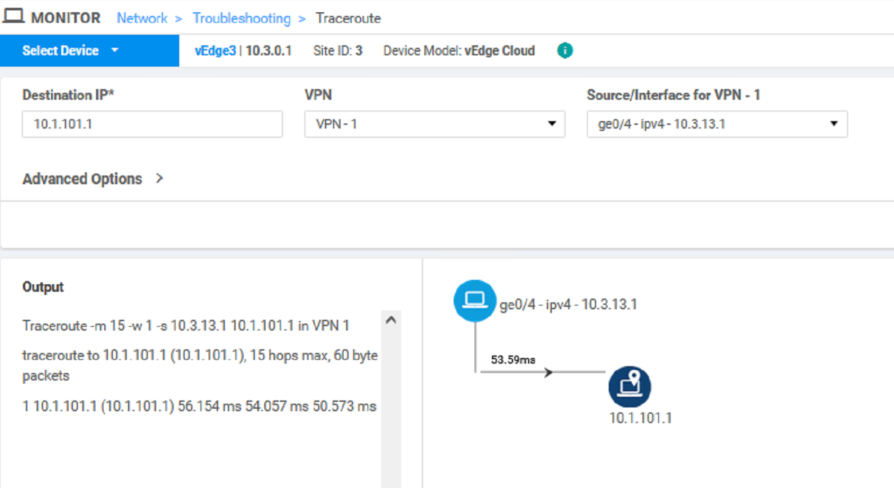Click the Traceroute breadcrumb text
The width and height of the screenshot is (894, 488).
pos(348,18)
